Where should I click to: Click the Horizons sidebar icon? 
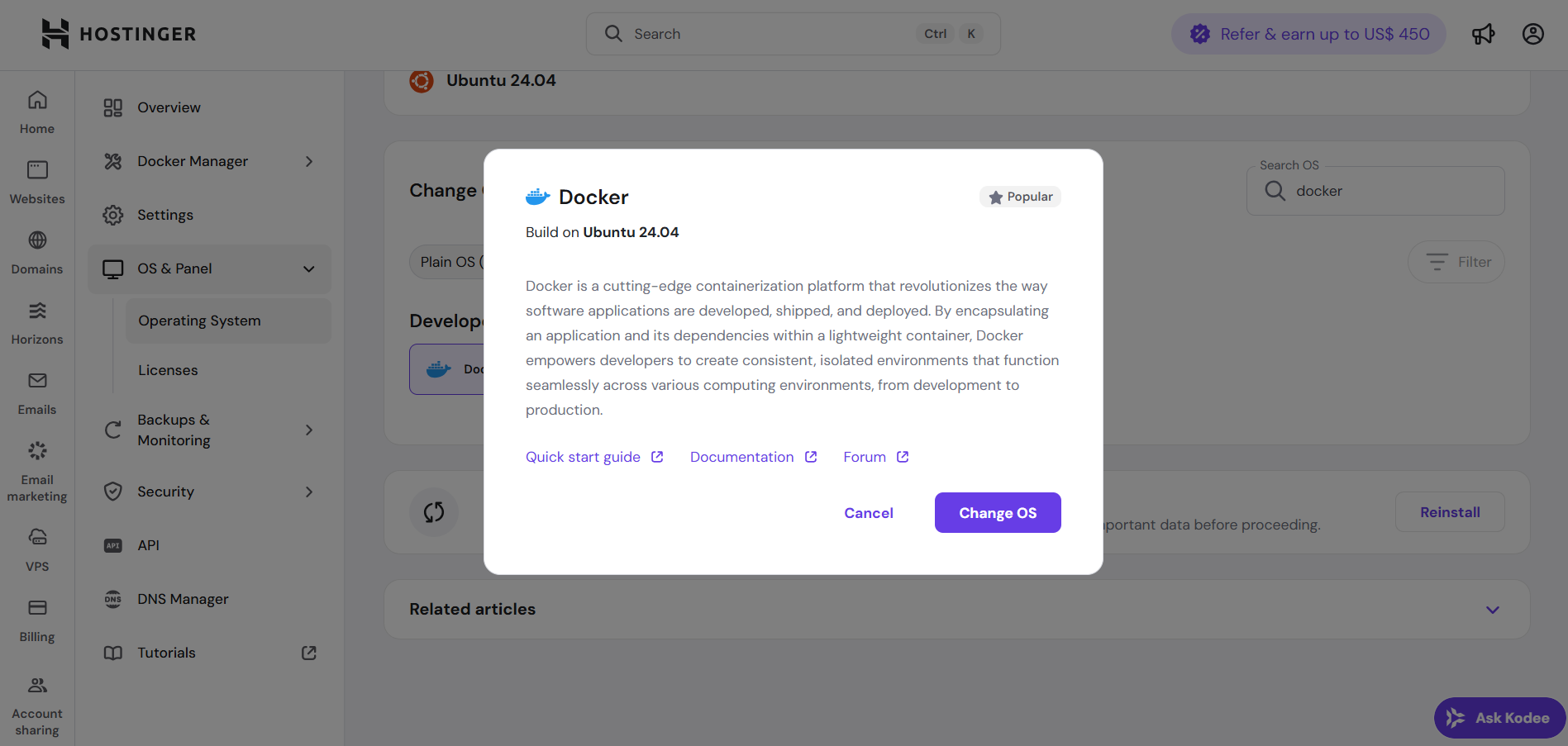coord(36,310)
